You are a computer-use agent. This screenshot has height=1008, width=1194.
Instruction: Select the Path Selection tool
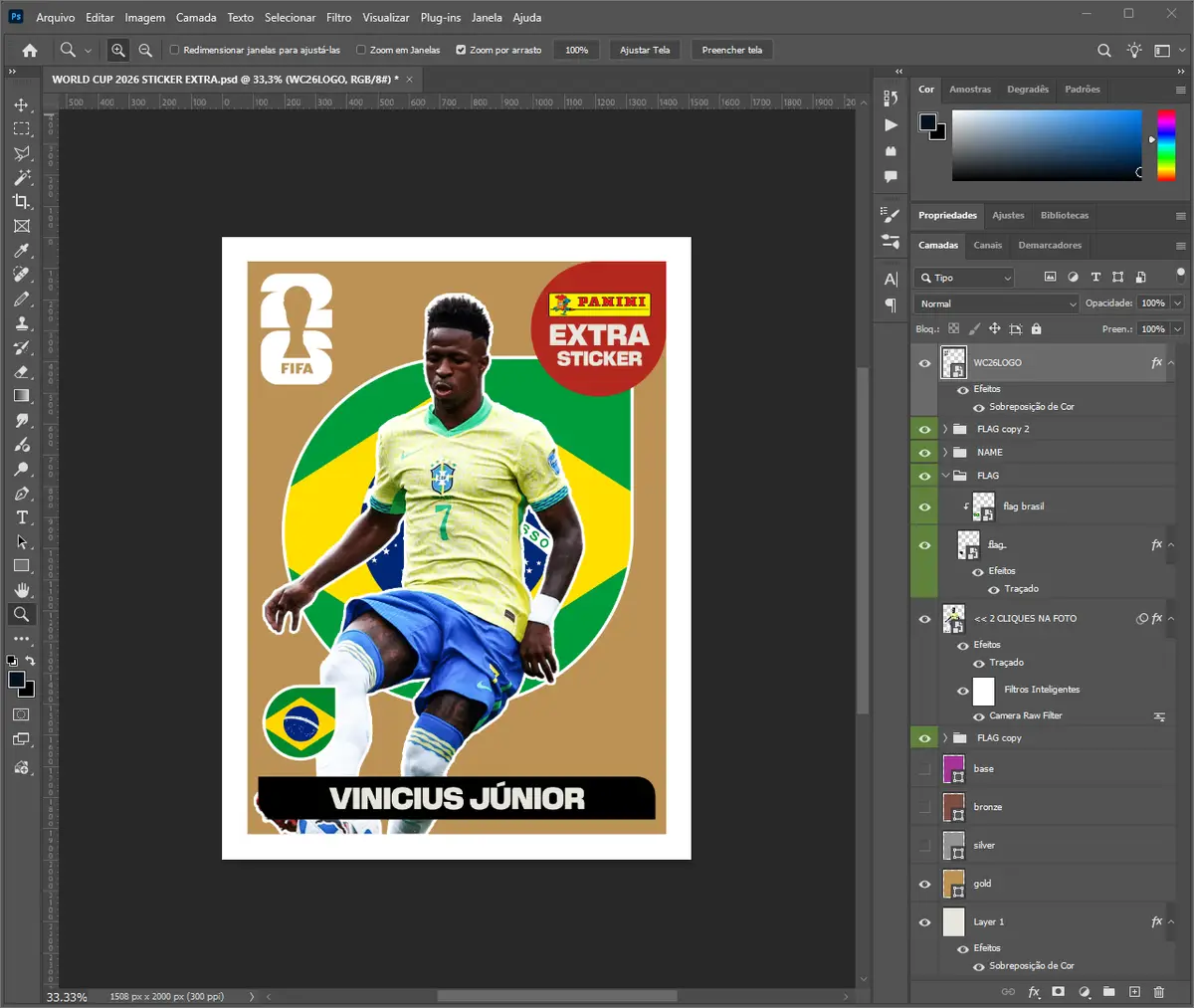click(x=22, y=542)
